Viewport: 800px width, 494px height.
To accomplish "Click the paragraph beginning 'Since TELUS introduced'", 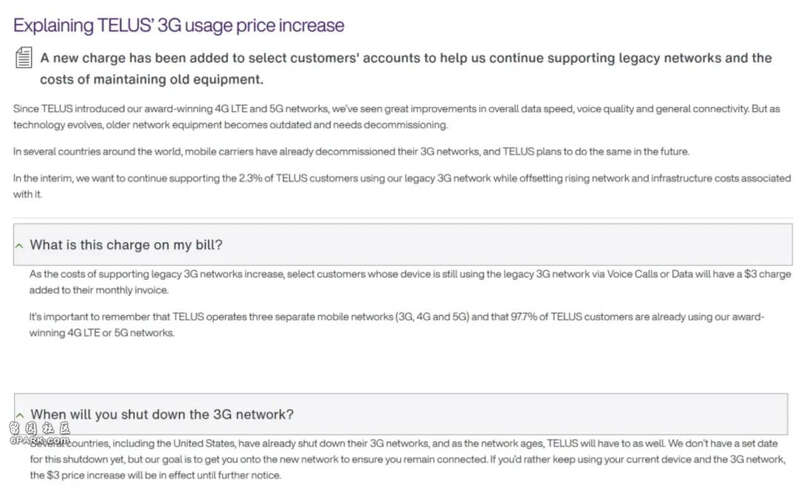I will pyautogui.click(x=396, y=116).
